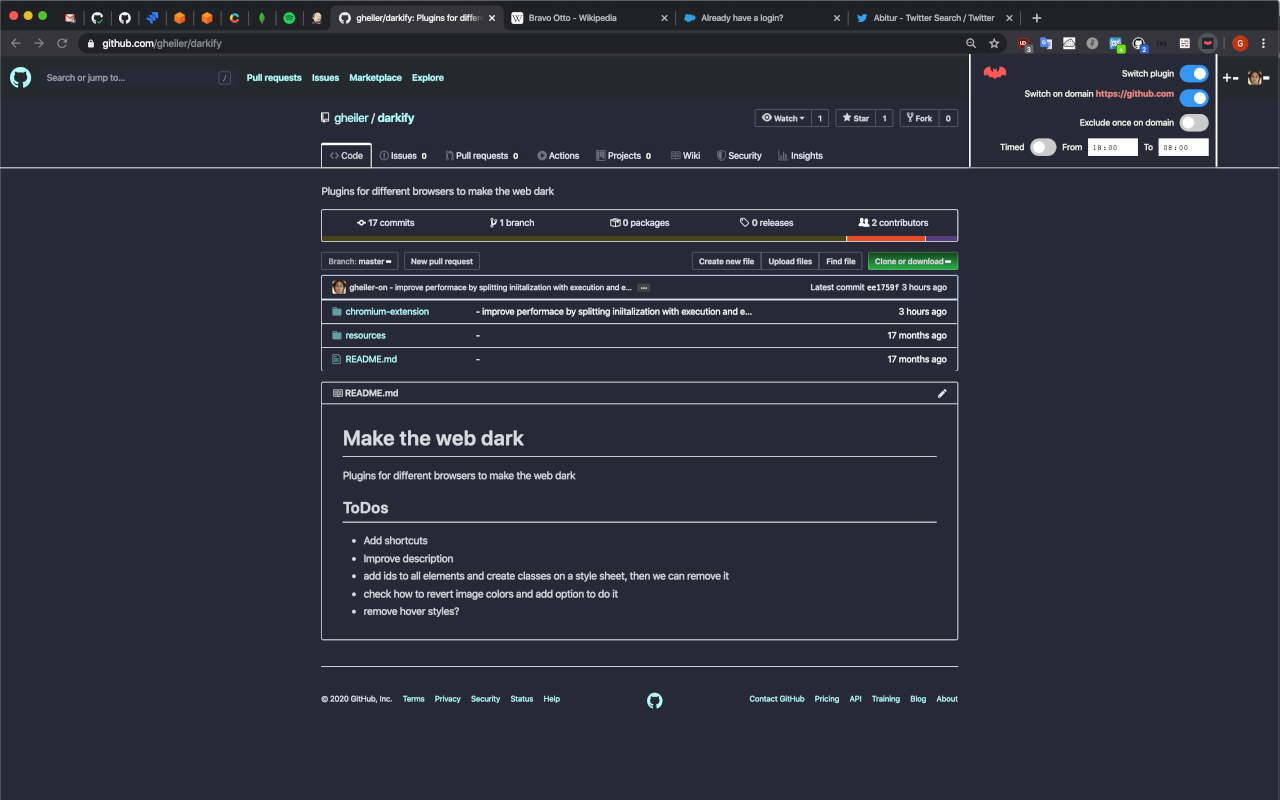Enable Exclude once on domain
The width and height of the screenshot is (1280, 800).
coord(1194,122)
